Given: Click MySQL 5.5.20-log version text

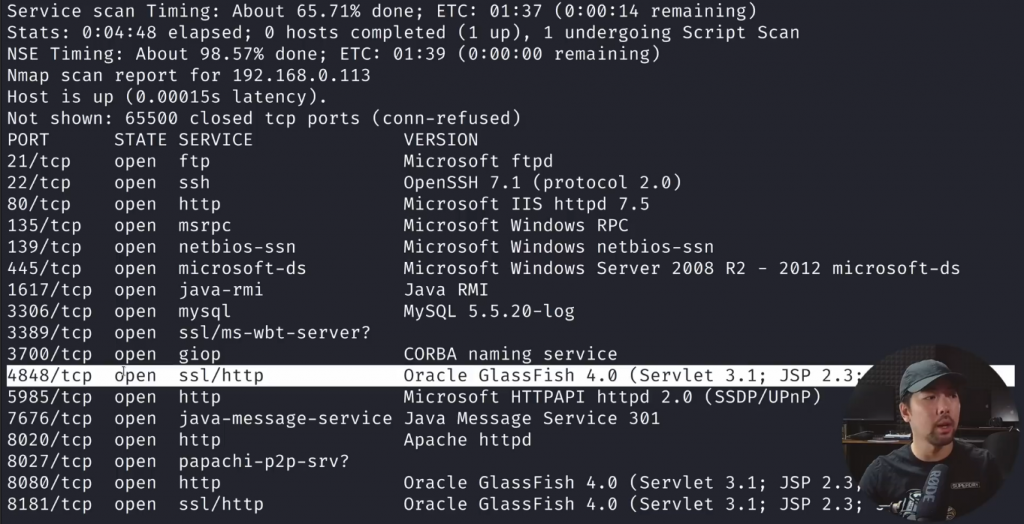Looking at the screenshot, I should pyautogui.click(x=489, y=311).
